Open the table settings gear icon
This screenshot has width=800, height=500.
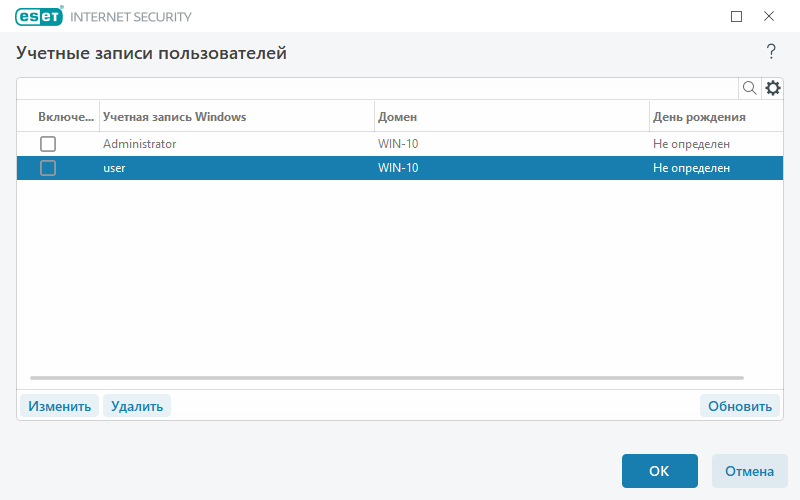tap(772, 88)
